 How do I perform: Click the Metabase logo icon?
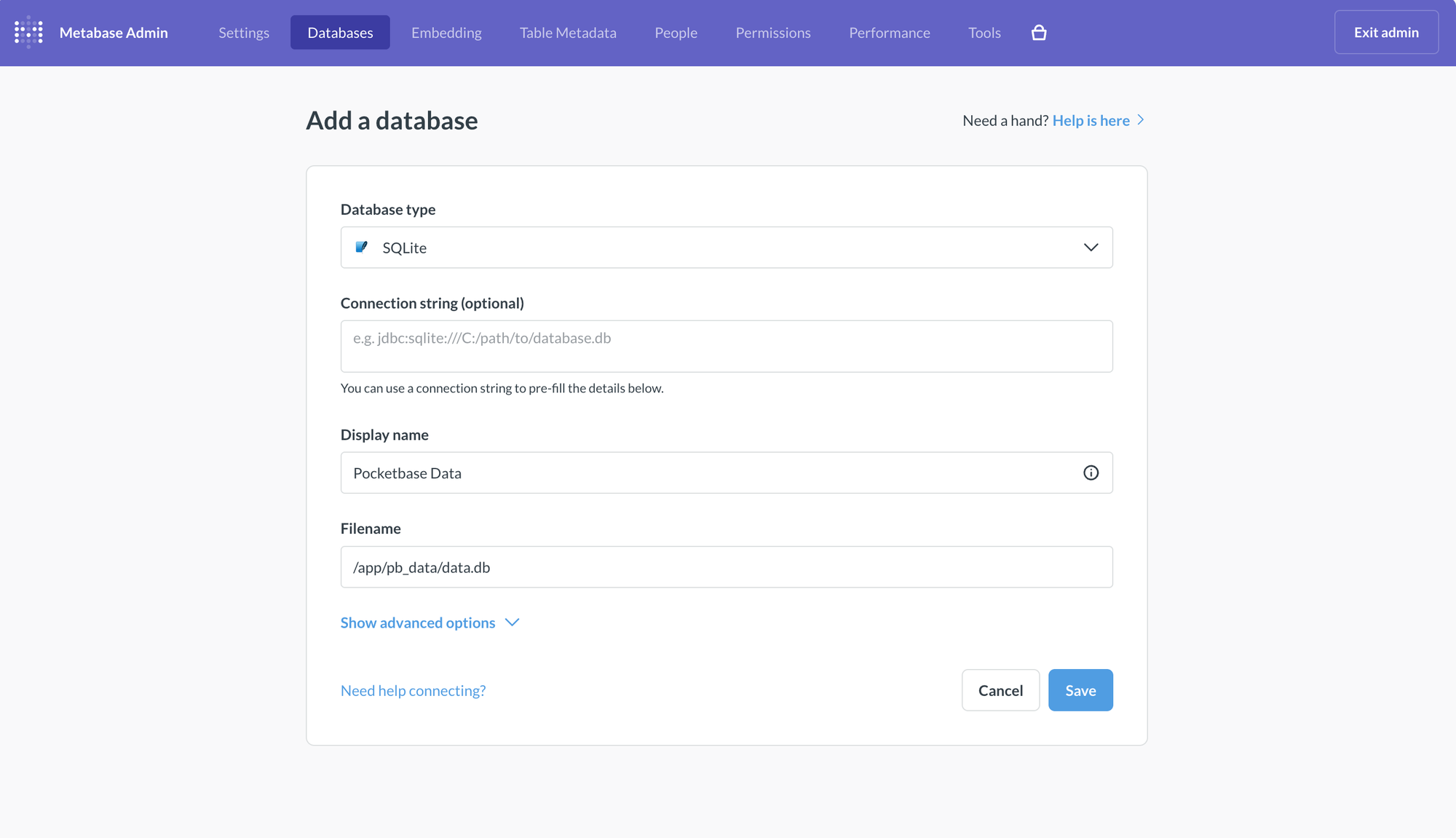point(28,32)
